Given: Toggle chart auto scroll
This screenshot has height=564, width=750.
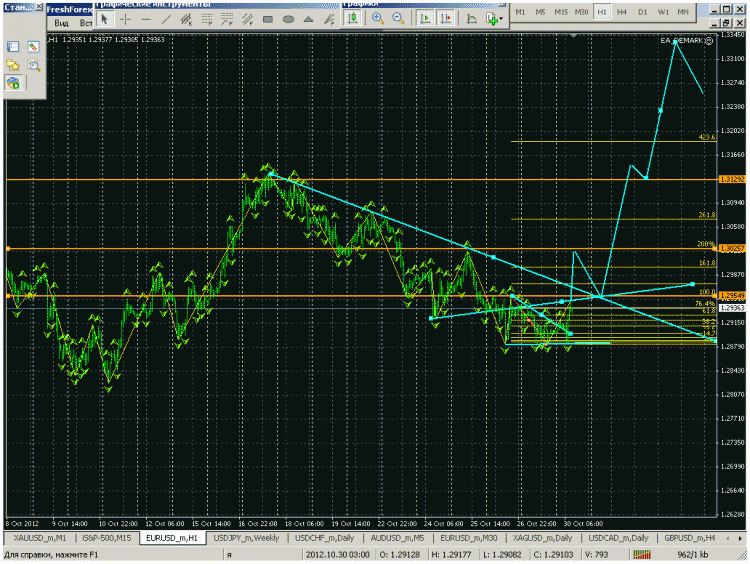Looking at the screenshot, I should (x=424, y=18).
